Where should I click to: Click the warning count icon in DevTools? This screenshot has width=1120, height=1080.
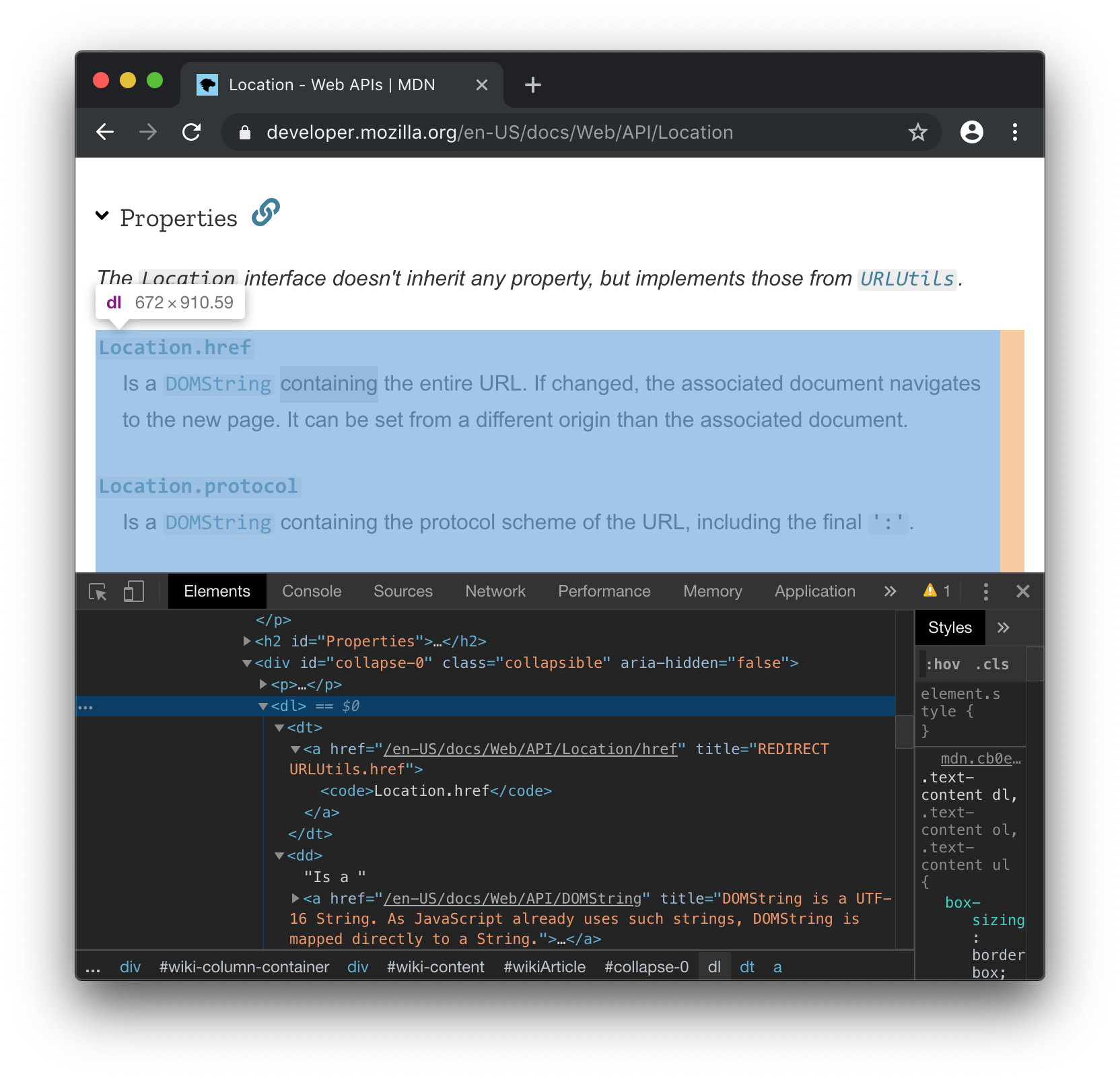click(936, 591)
